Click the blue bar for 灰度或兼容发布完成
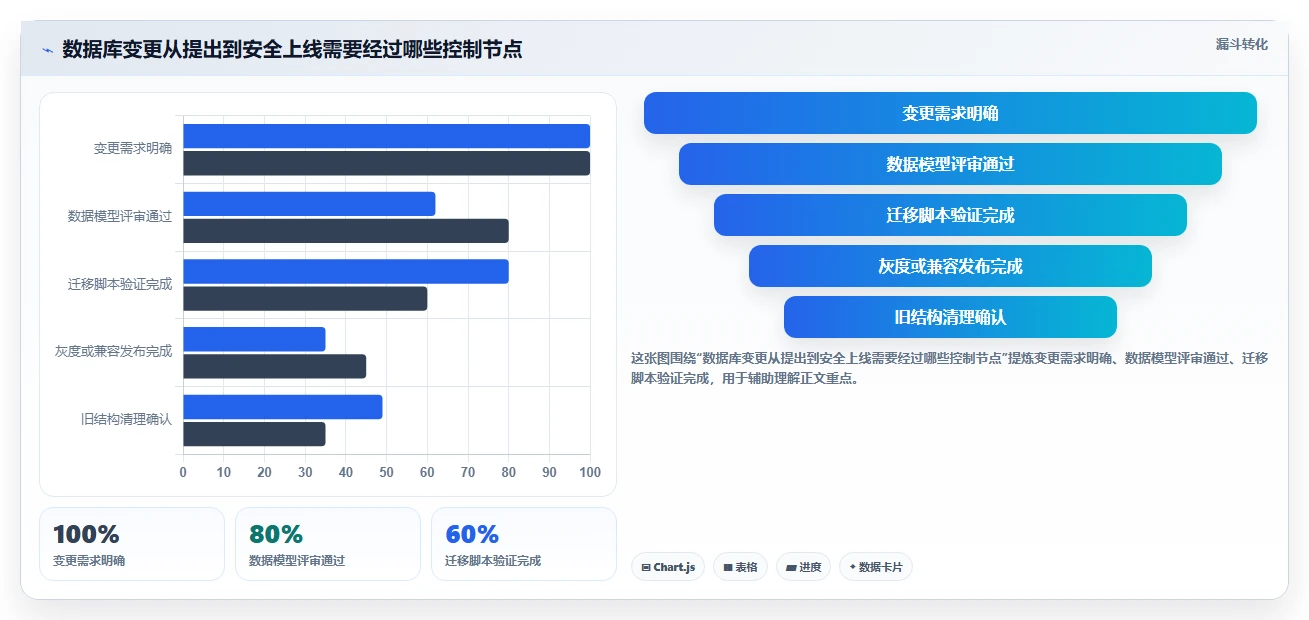Viewport: 1309px width, 620px height. tap(254, 339)
